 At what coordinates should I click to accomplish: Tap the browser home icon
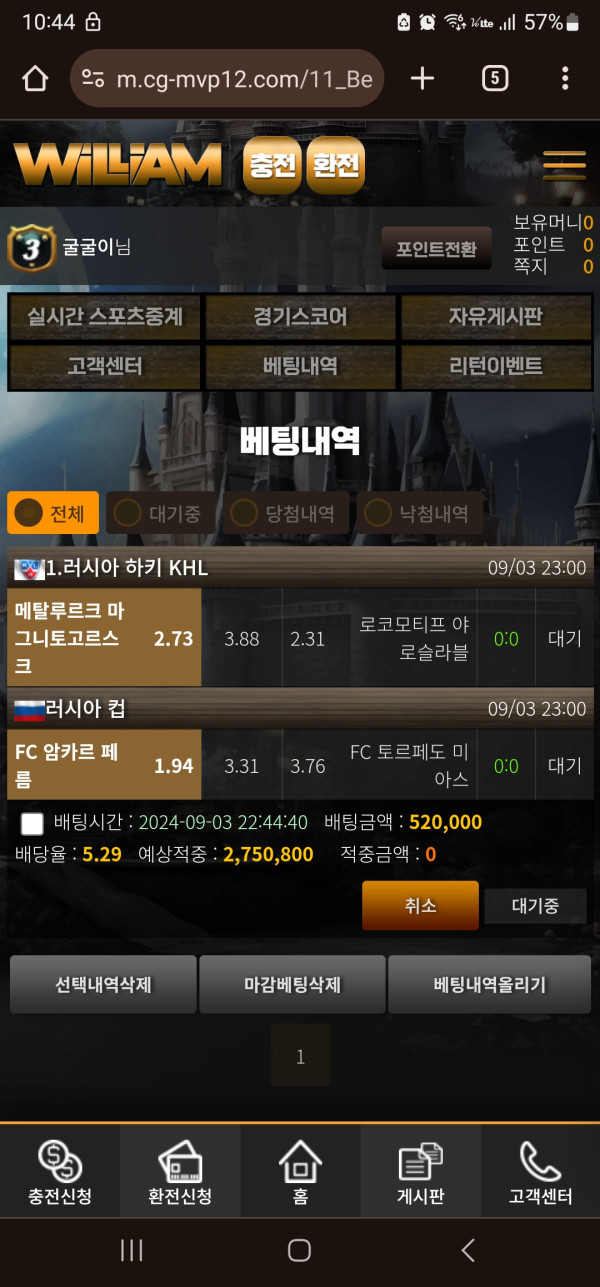35,79
